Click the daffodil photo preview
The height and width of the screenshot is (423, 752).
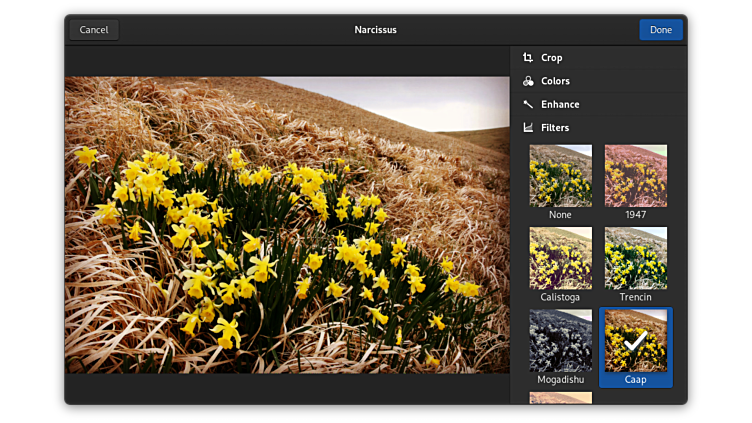pyautogui.click(x=287, y=225)
